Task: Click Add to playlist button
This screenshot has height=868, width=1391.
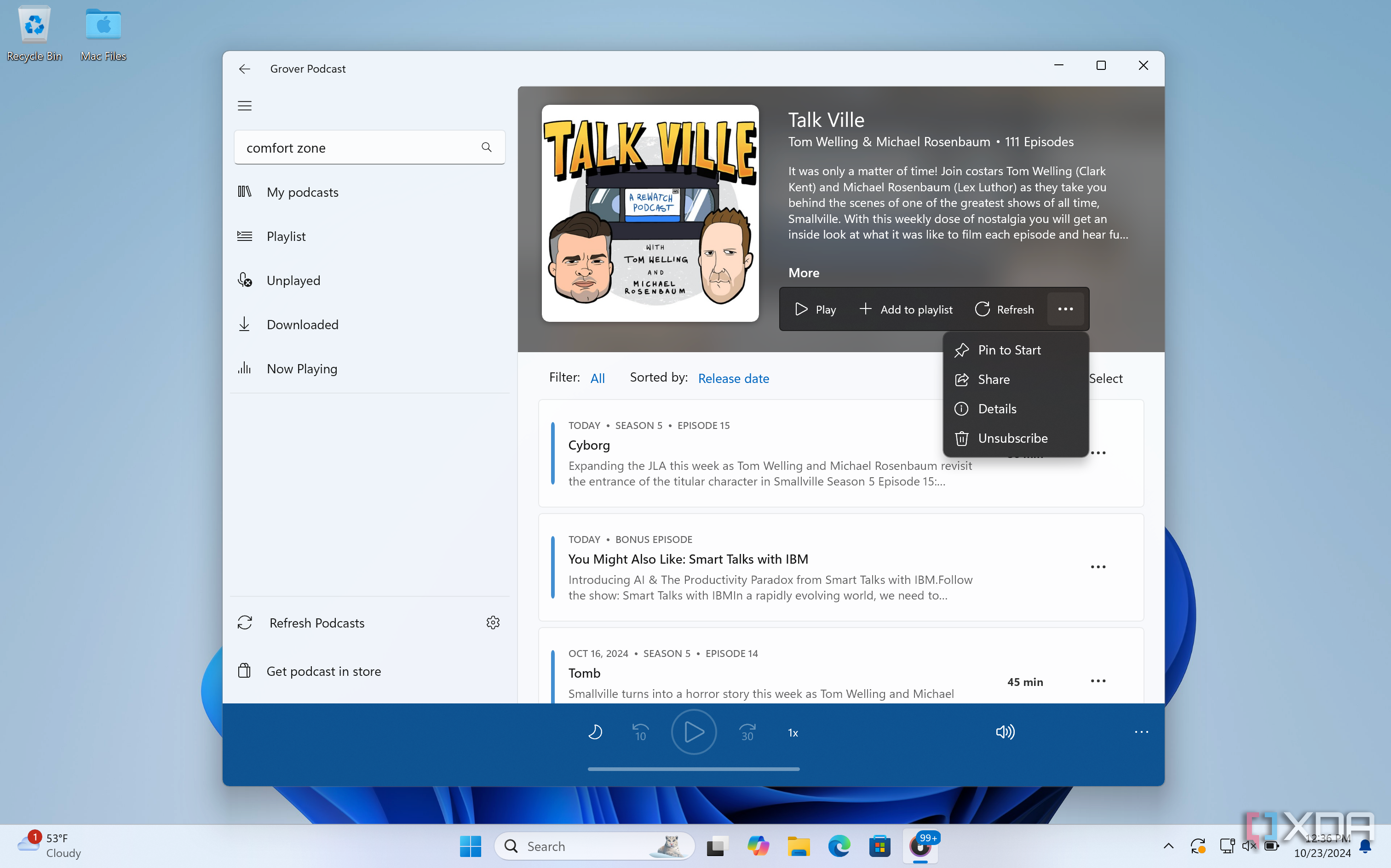Action: coord(906,309)
